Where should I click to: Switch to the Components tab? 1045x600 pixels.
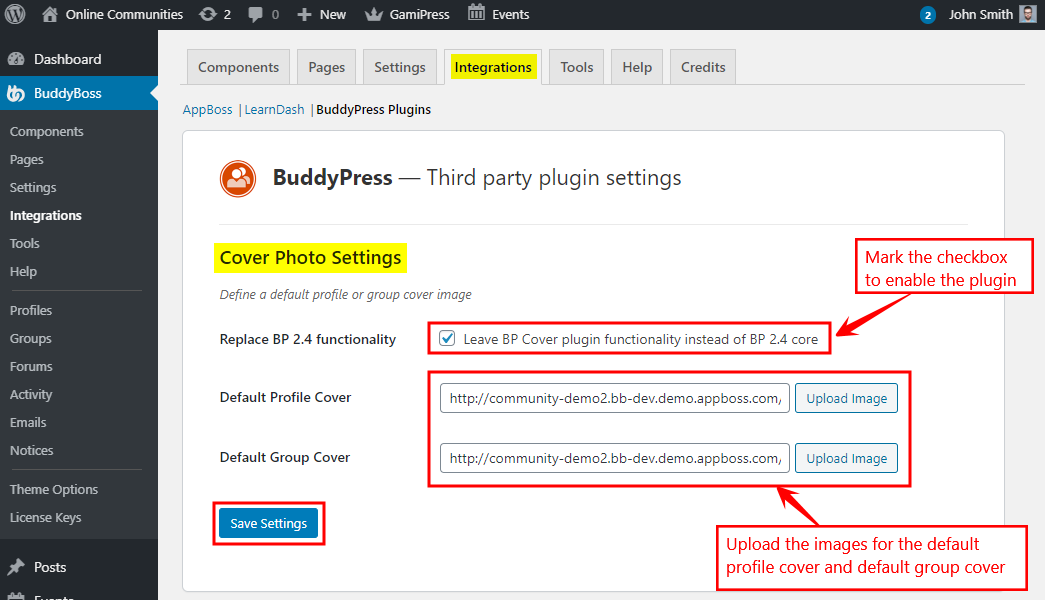pos(238,67)
